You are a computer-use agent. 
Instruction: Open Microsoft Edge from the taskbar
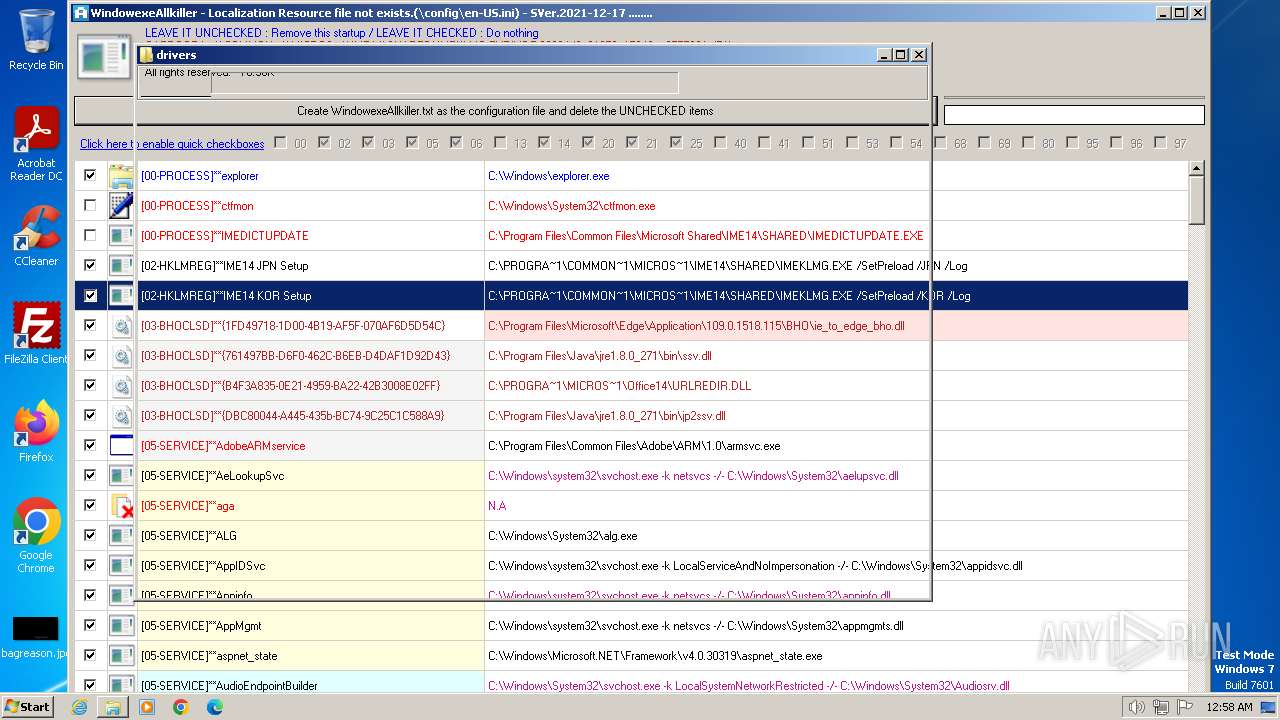[214, 706]
